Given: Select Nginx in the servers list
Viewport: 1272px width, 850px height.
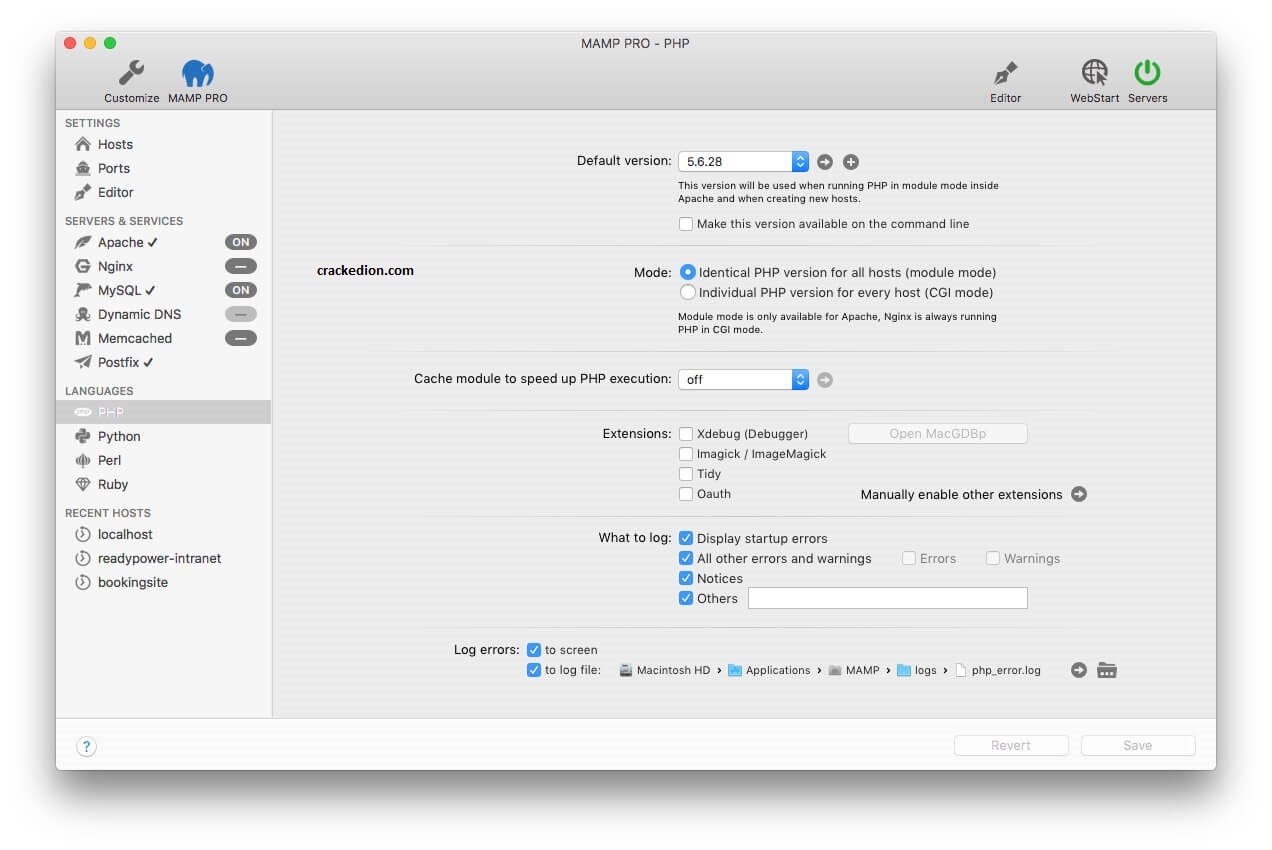Looking at the screenshot, I should tap(163, 266).
